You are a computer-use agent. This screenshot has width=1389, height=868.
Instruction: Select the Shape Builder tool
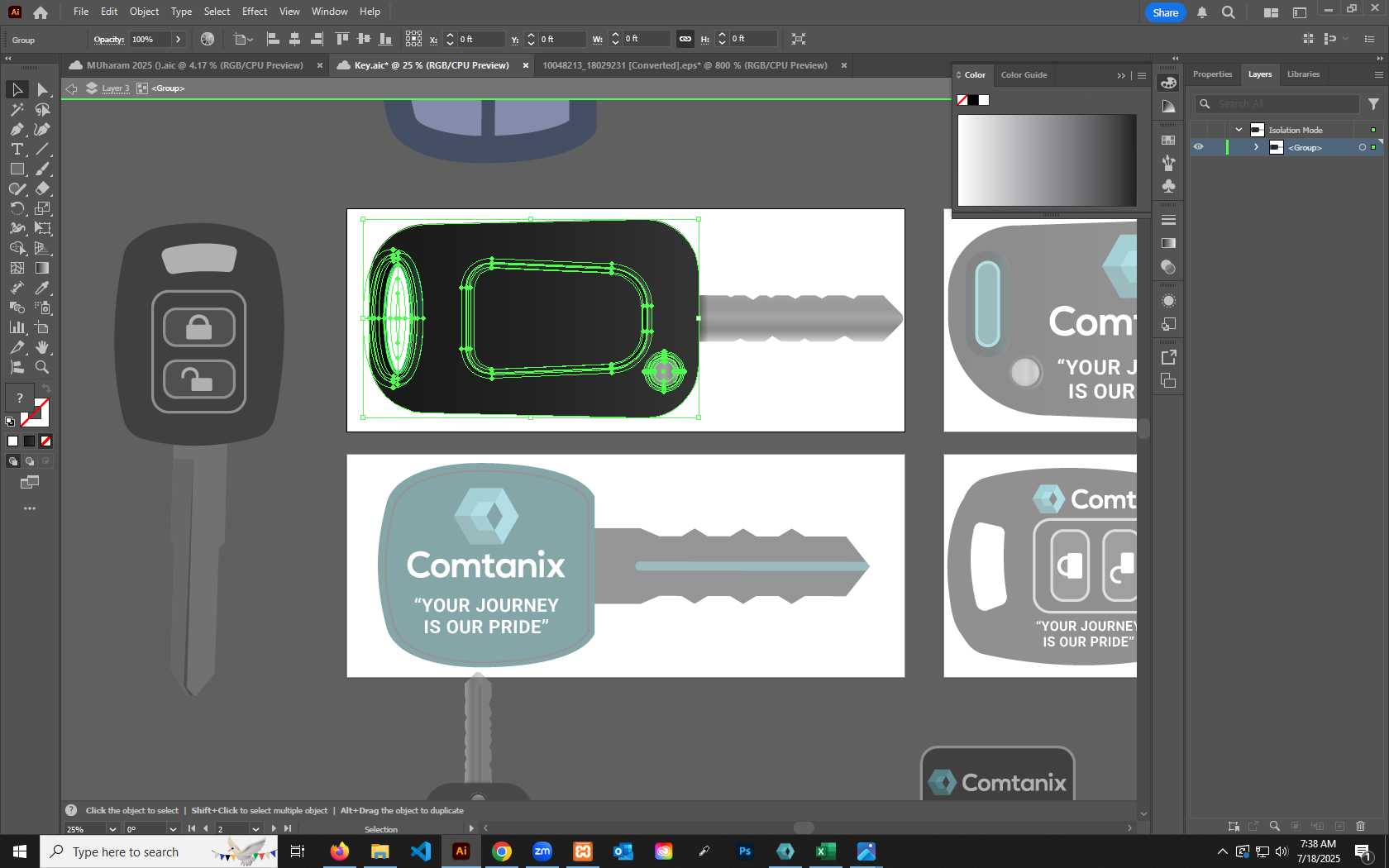(17, 248)
